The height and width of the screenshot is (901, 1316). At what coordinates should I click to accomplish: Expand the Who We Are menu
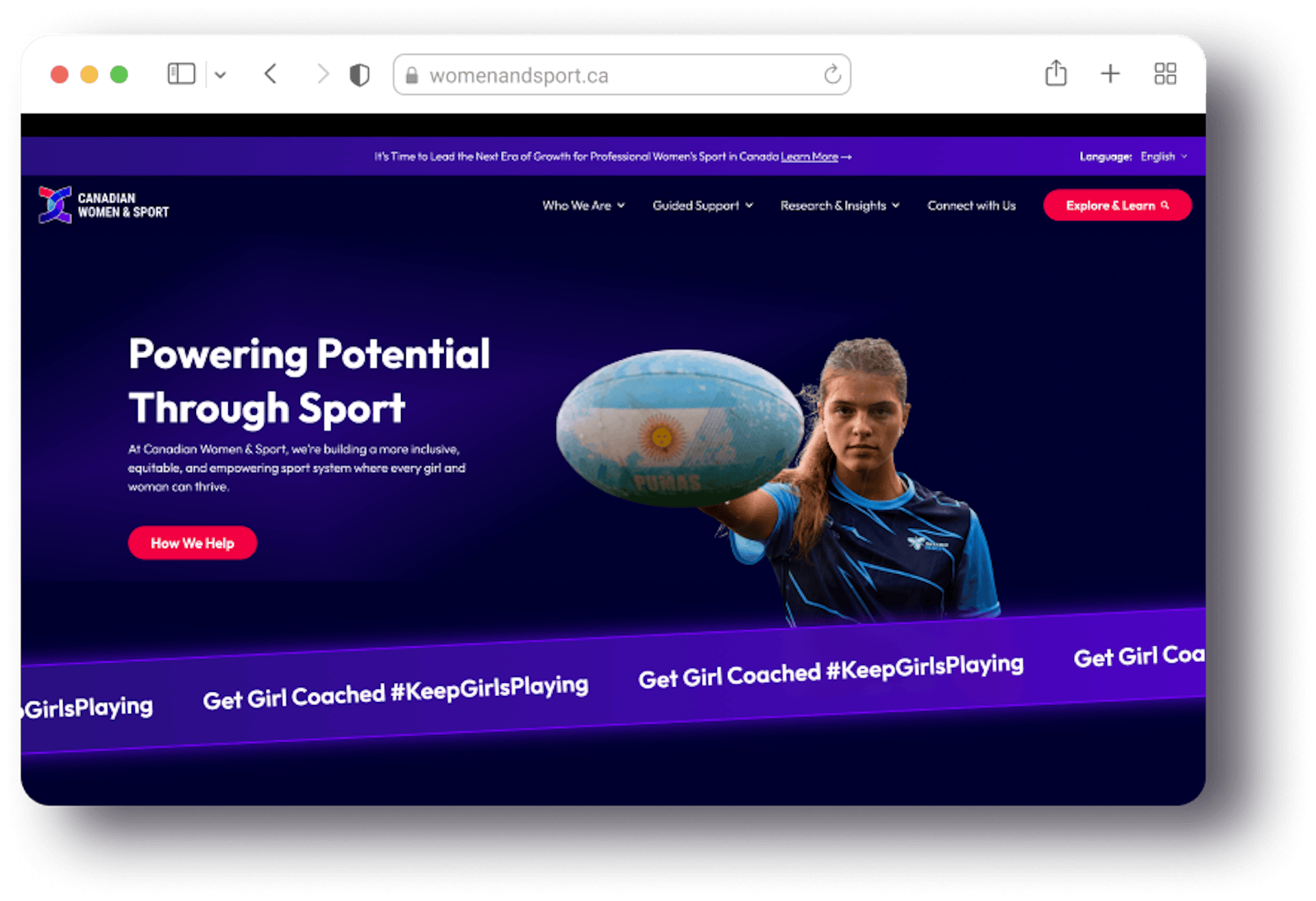583,205
